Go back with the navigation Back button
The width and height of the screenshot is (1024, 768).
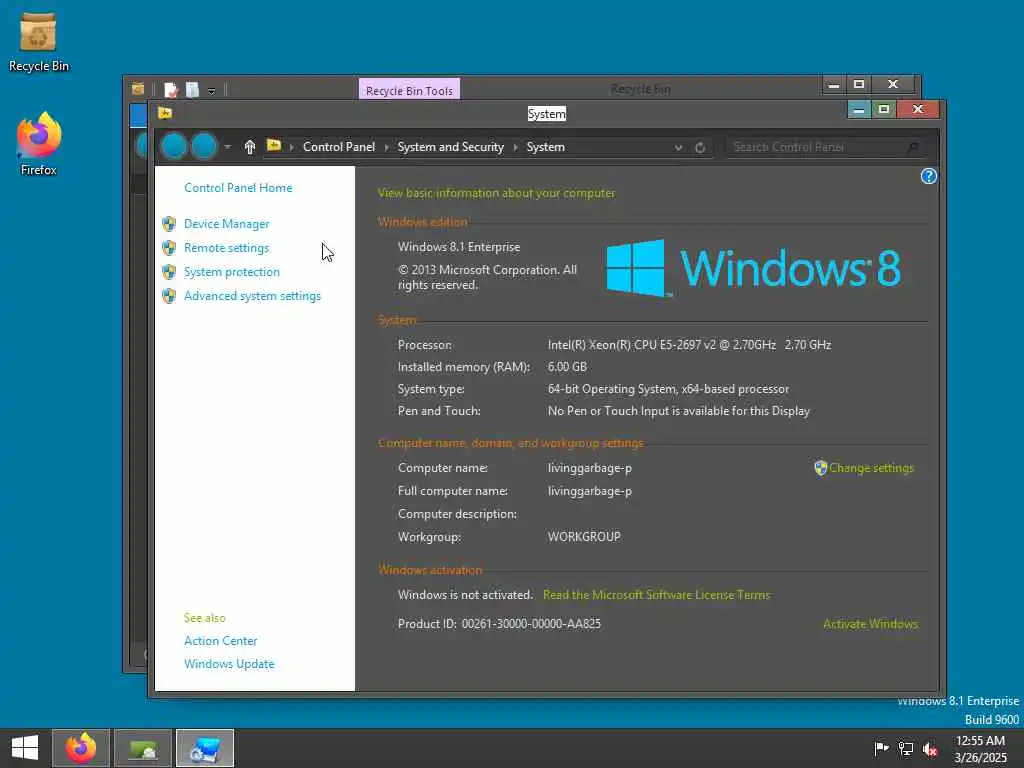[174, 146]
